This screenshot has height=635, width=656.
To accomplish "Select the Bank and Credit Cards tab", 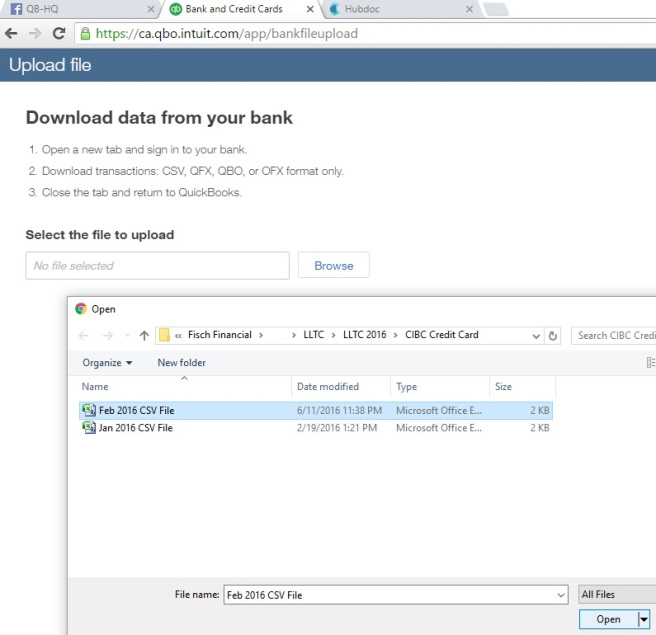I will [241, 9].
